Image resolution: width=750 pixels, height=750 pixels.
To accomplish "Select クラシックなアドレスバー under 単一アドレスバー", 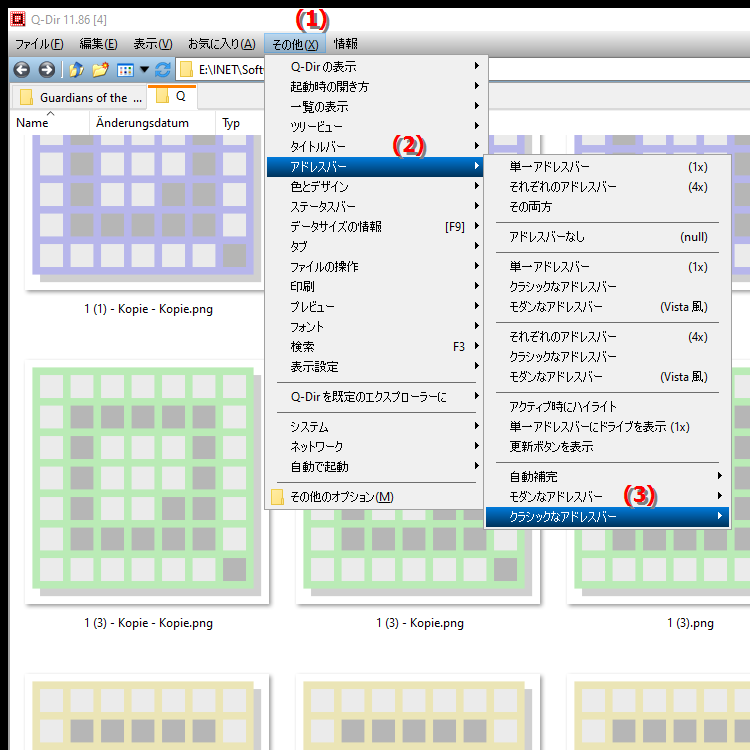I will 607,287.
